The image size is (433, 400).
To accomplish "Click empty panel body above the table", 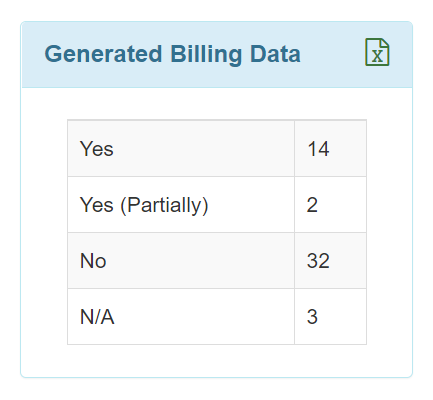I will 217,104.
